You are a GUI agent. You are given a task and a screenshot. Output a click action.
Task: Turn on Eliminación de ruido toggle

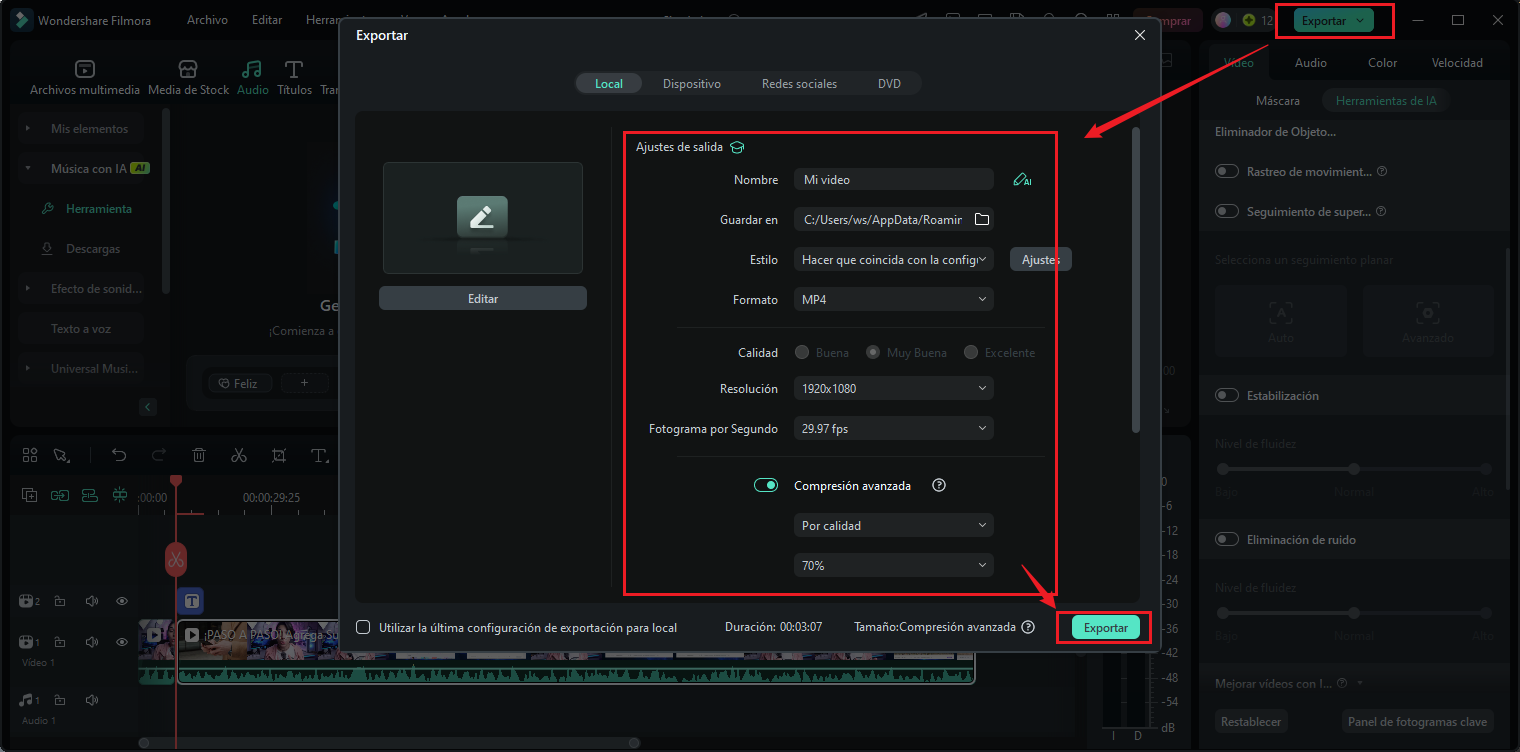[1227, 540]
